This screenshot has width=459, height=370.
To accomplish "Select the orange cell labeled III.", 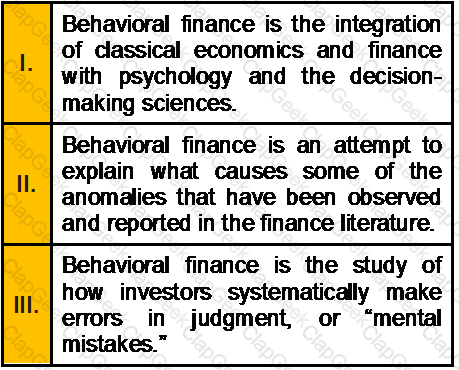I will tap(27, 305).
